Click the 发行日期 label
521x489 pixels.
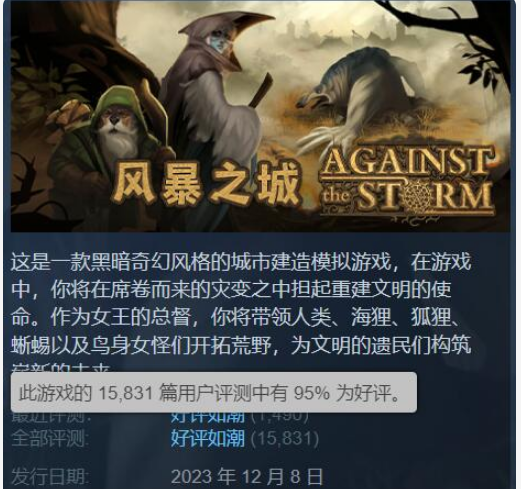pyautogui.click(x=50, y=476)
